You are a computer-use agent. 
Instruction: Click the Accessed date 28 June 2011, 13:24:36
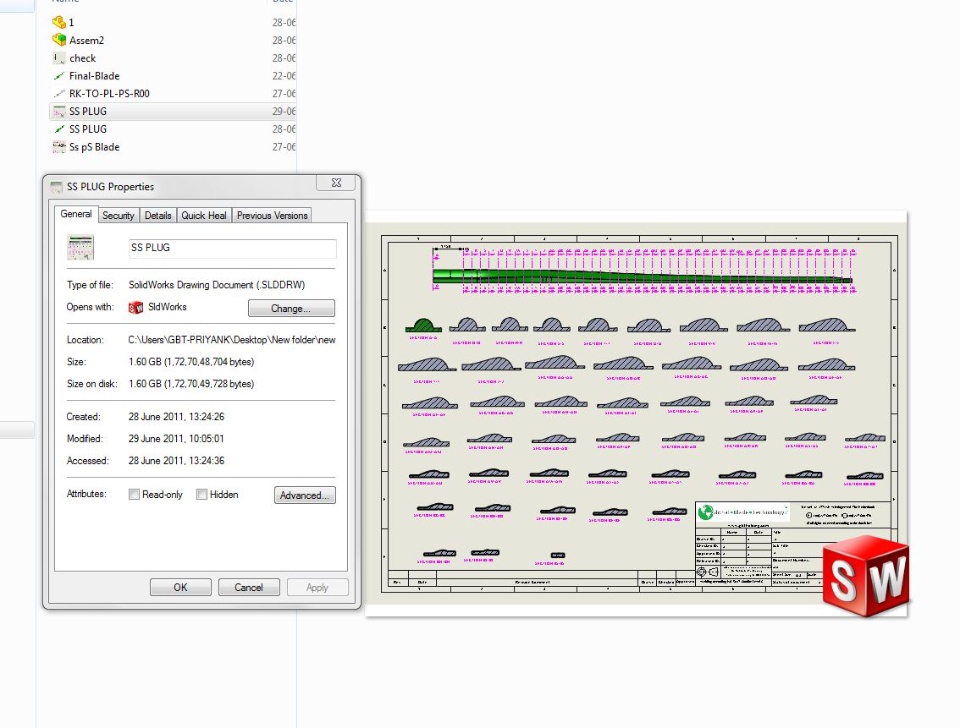pyautogui.click(x=176, y=460)
